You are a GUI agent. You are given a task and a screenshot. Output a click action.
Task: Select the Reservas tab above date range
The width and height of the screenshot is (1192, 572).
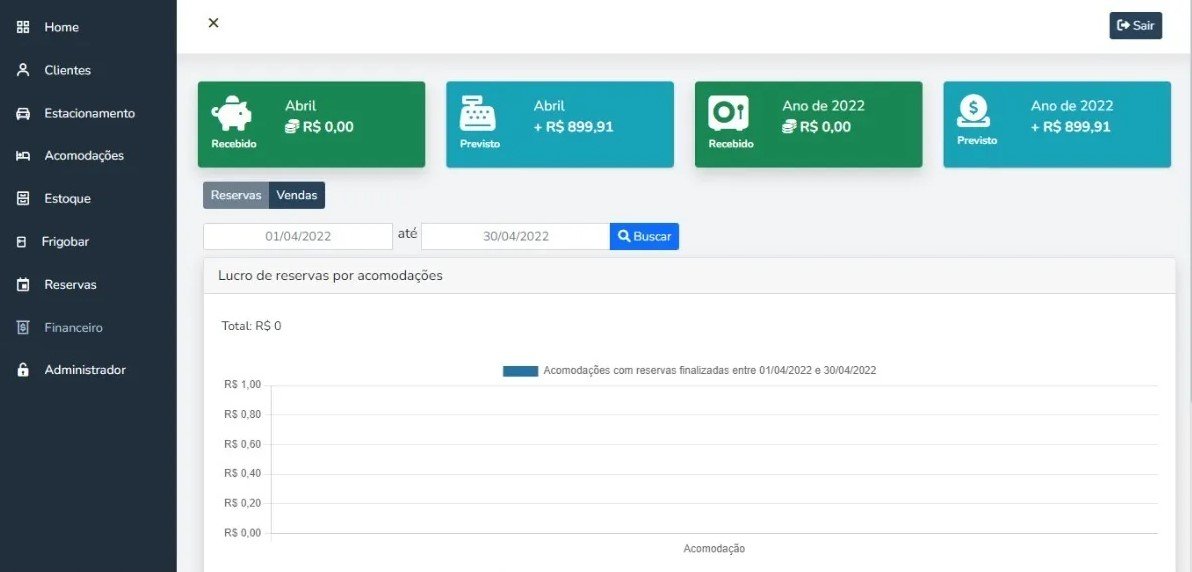[236, 195]
